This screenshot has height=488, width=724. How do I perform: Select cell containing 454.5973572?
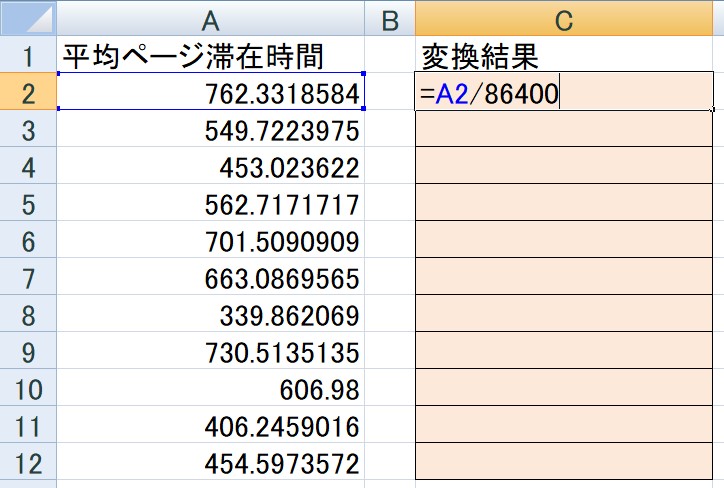click(210, 464)
